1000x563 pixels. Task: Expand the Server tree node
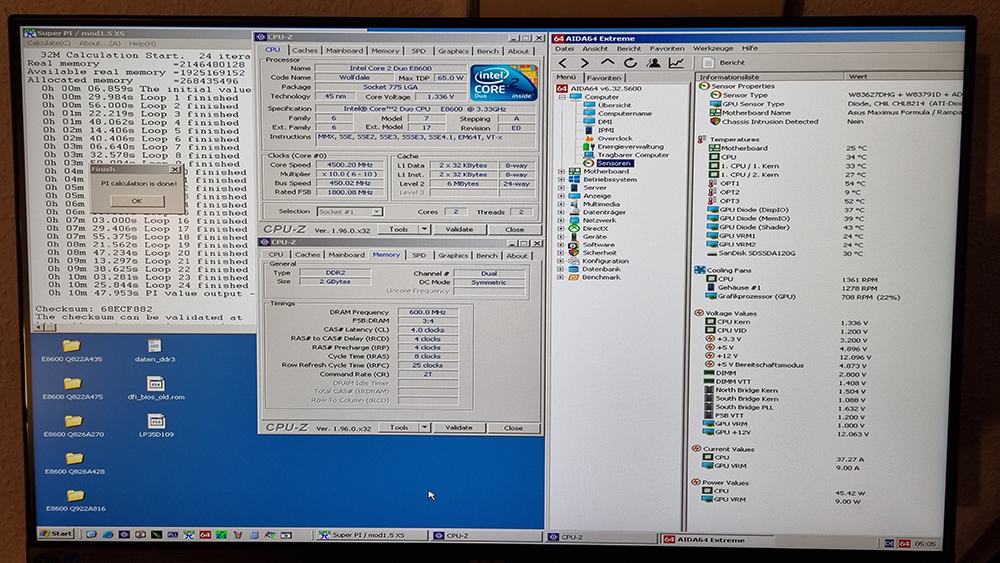click(x=561, y=188)
